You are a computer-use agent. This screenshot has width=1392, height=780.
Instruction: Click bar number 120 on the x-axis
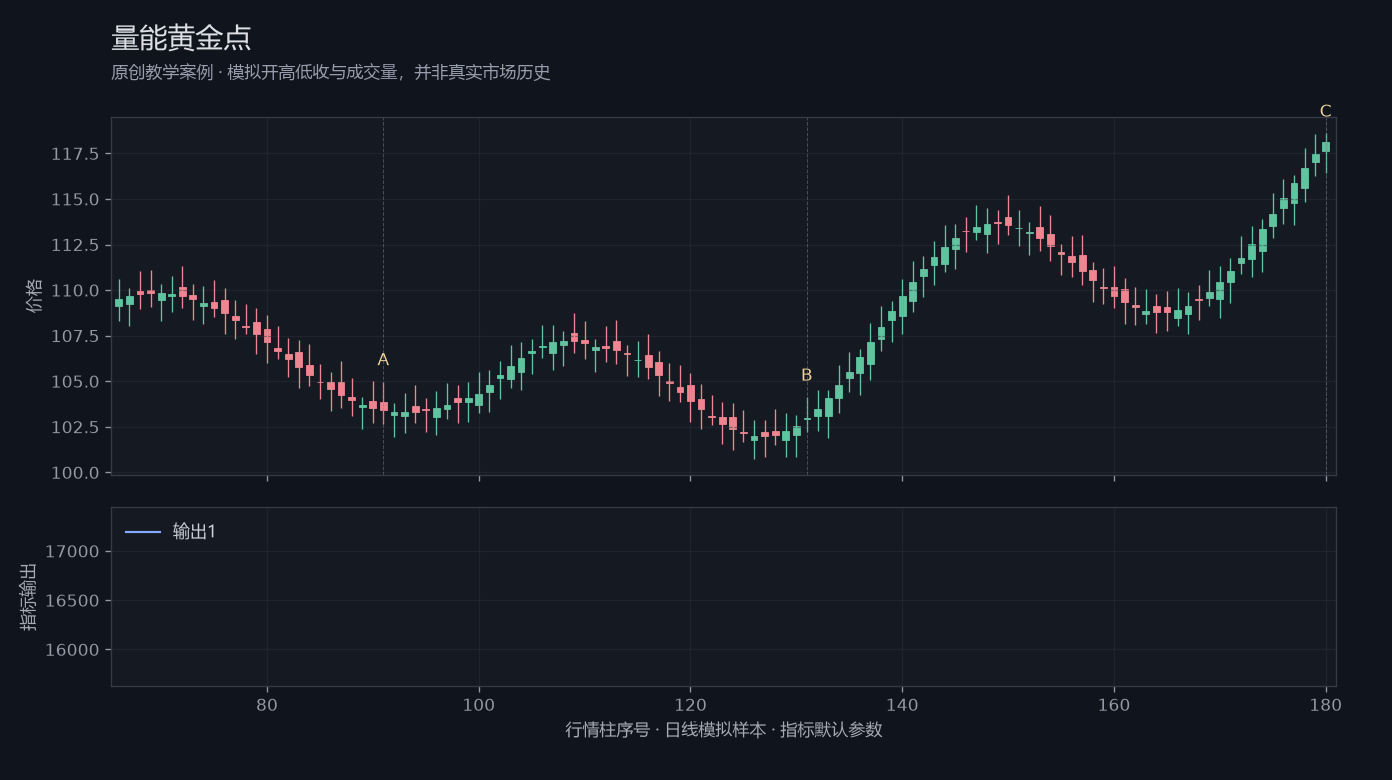pyautogui.click(x=690, y=704)
